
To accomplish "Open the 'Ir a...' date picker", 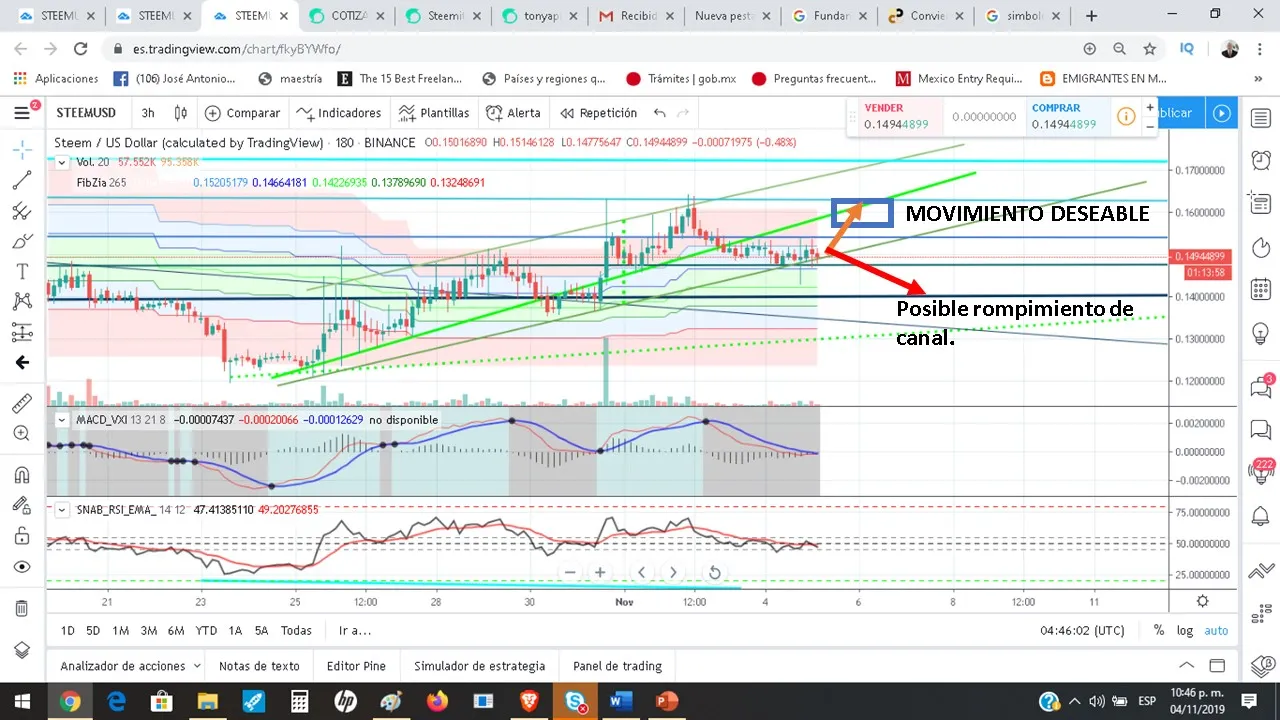I will coord(355,631).
